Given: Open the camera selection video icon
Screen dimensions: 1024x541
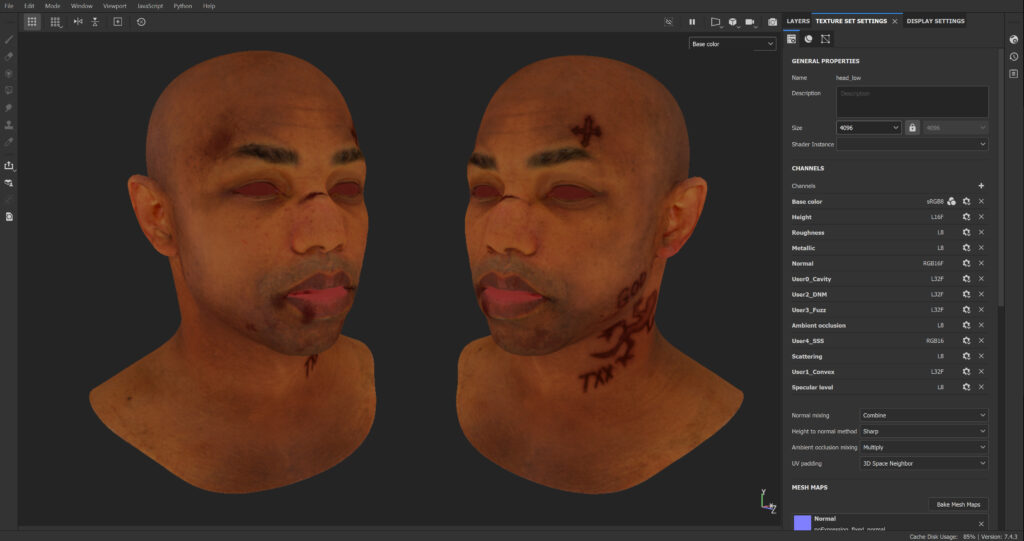Looking at the screenshot, I should pos(750,22).
